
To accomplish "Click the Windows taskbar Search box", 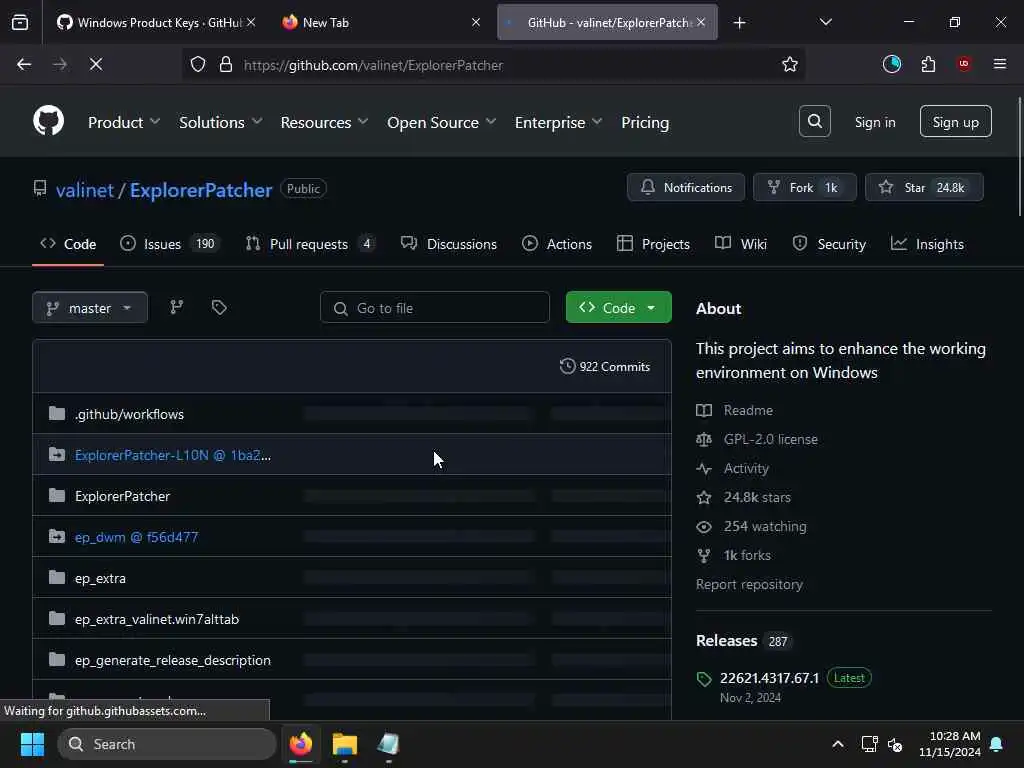I will pos(167,744).
